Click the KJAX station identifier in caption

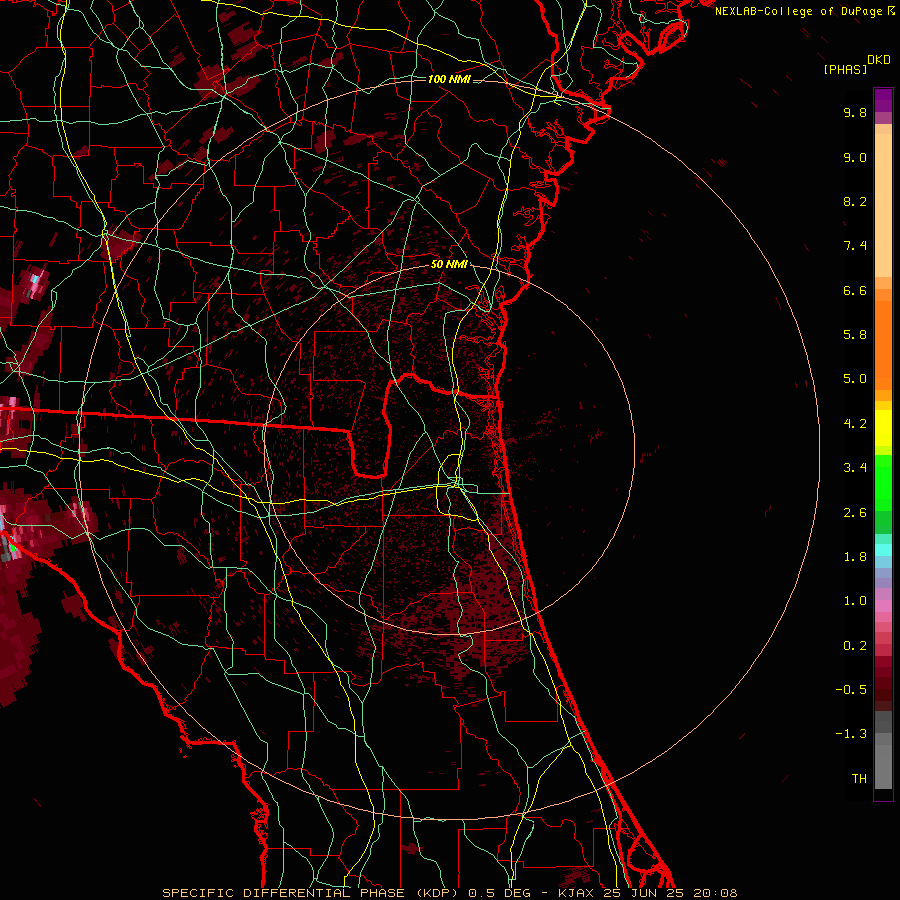coord(576,893)
